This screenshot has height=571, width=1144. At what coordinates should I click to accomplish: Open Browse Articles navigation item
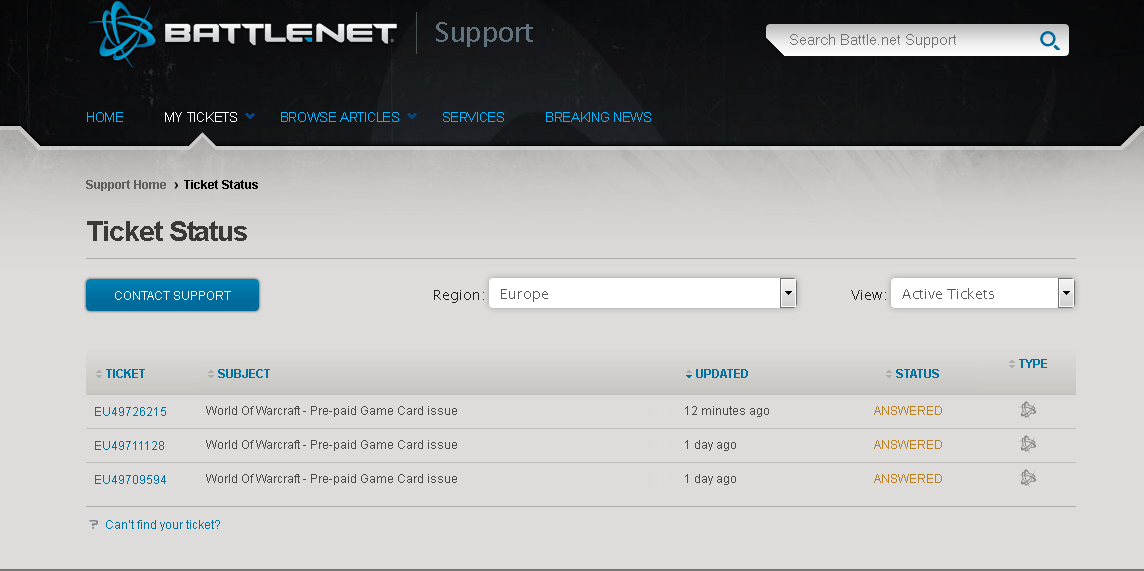coord(340,117)
